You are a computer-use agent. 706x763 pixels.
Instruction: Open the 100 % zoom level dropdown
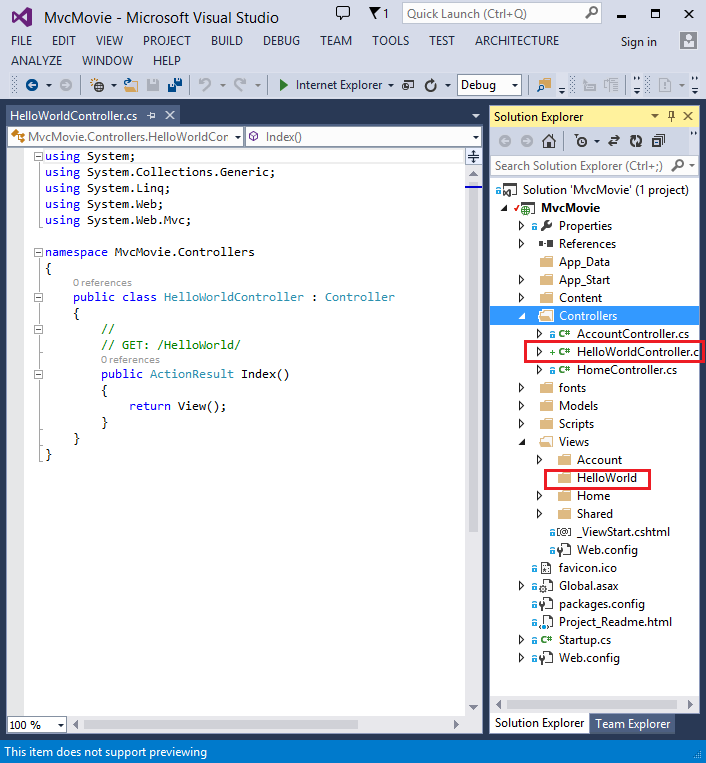pyautogui.click(x=36, y=725)
